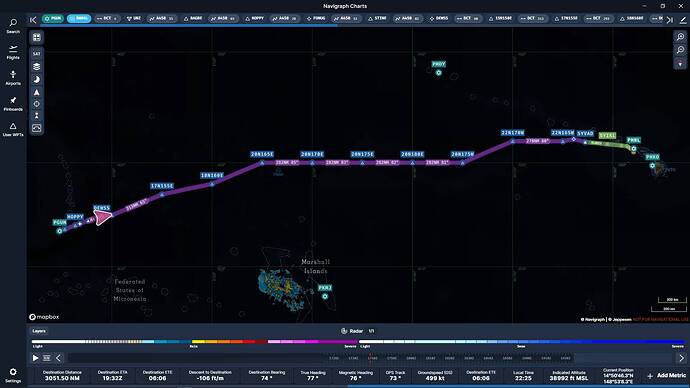Toggle the aircraft position arrow icon

pyautogui.click(x=37, y=92)
